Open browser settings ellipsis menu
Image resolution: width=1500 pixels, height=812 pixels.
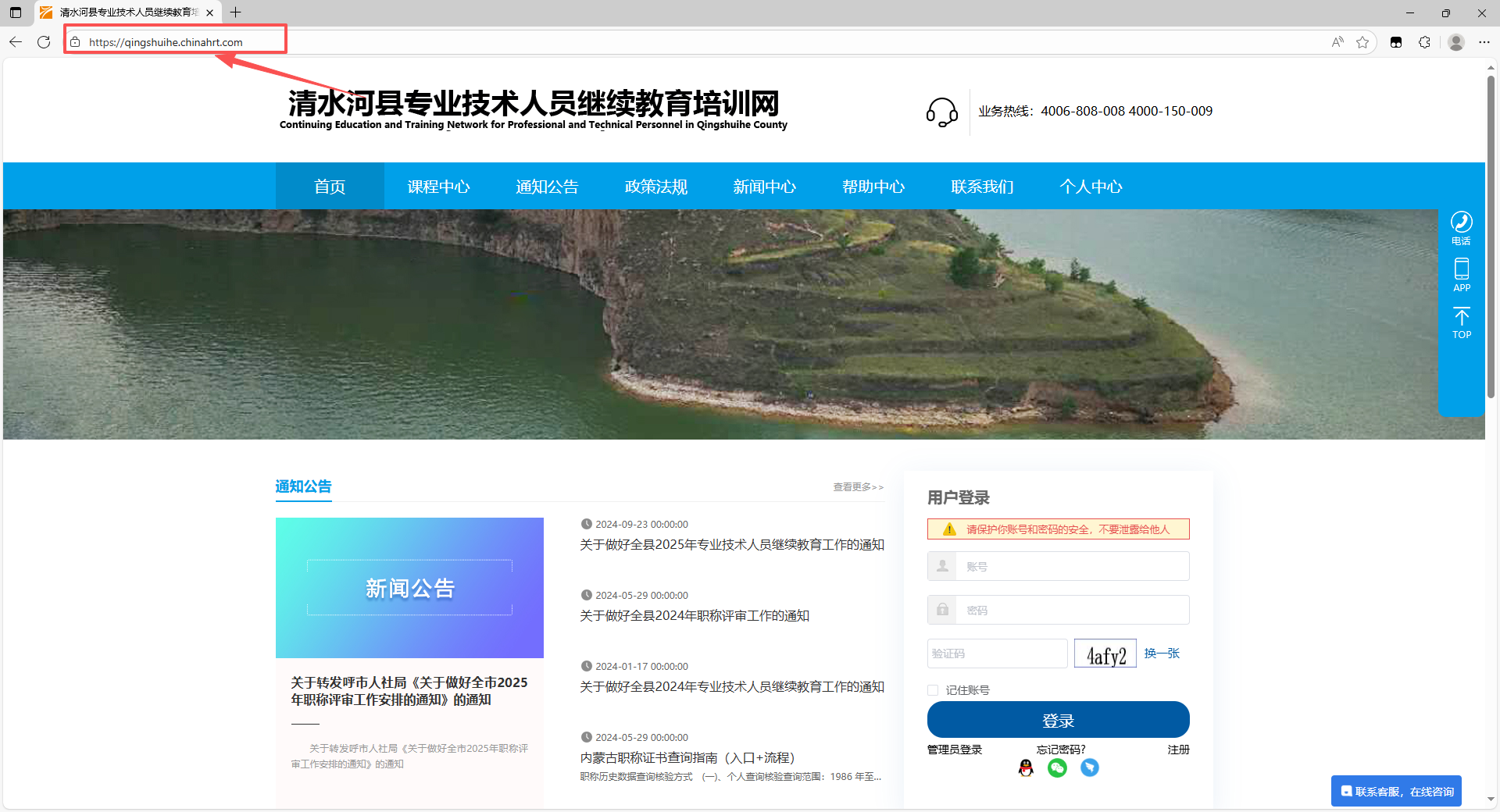[x=1484, y=42]
